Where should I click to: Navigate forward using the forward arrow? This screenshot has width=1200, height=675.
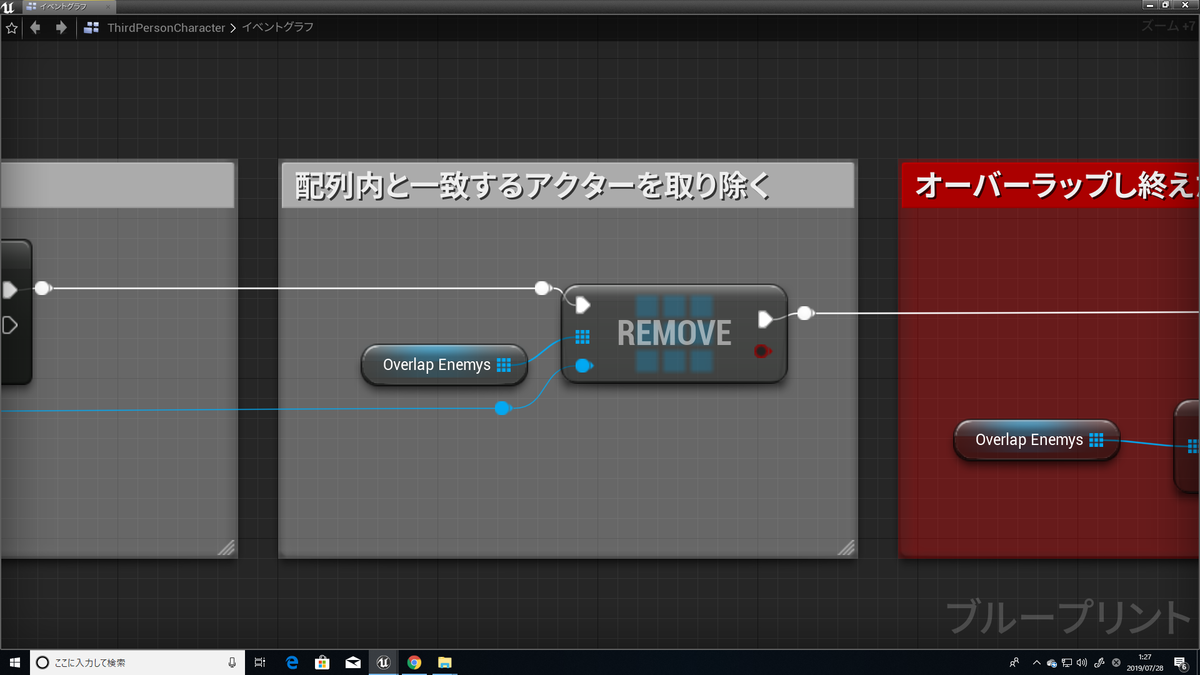(60, 28)
